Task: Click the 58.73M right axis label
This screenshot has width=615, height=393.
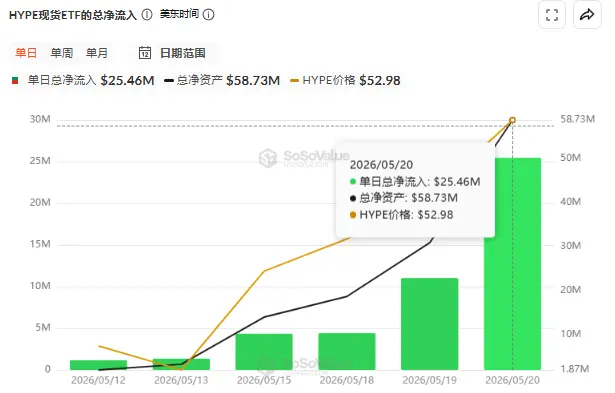Action: pyautogui.click(x=577, y=119)
